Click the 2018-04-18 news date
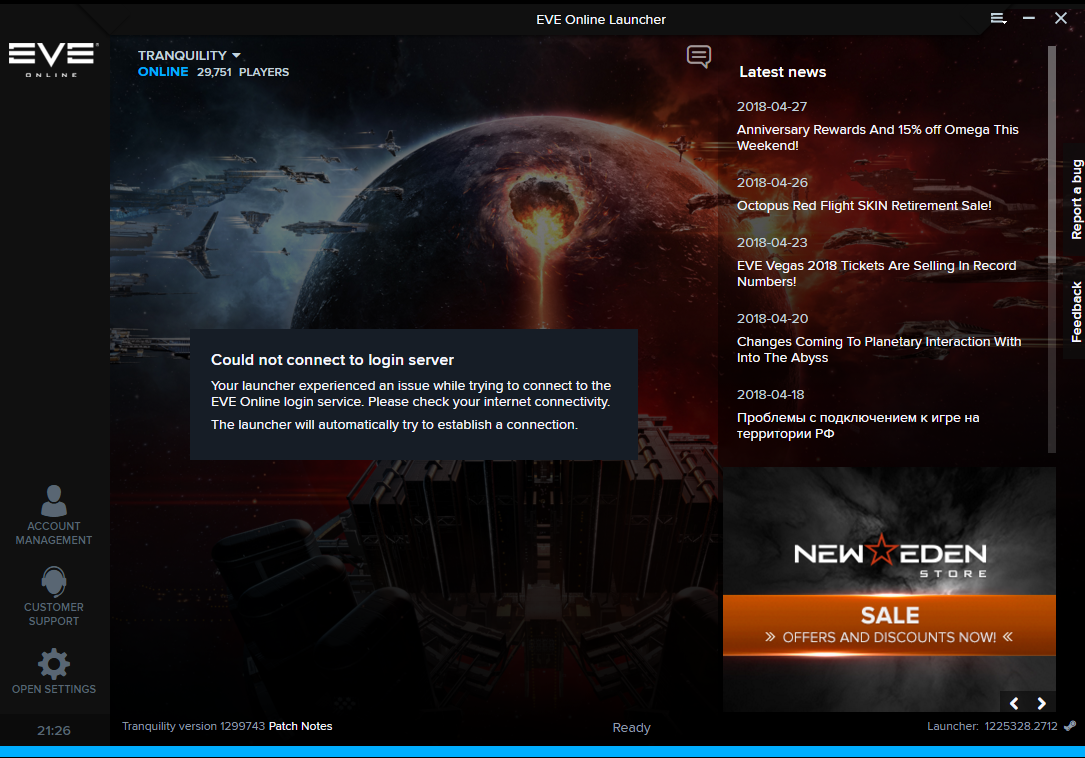Image resolution: width=1085 pixels, height=758 pixels. click(x=770, y=395)
